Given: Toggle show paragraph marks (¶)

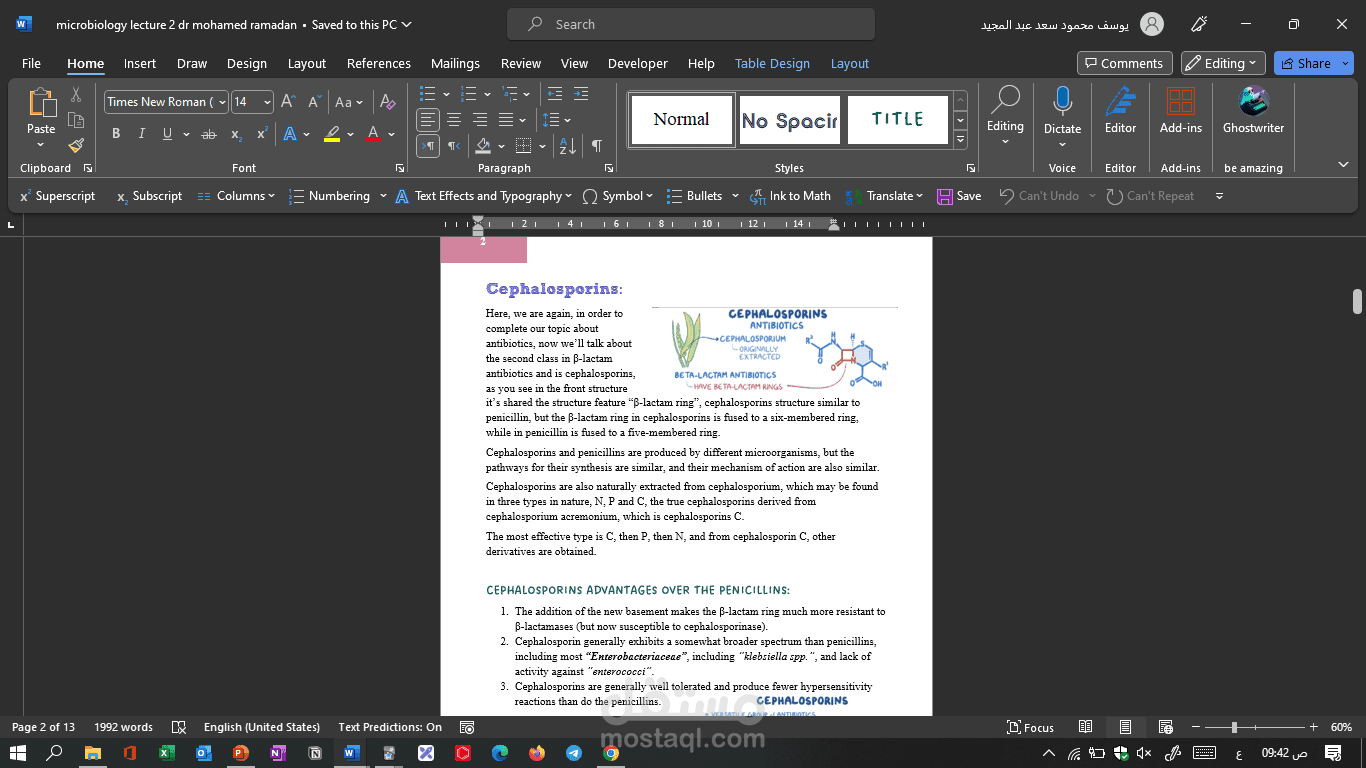Looking at the screenshot, I should pyautogui.click(x=596, y=146).
